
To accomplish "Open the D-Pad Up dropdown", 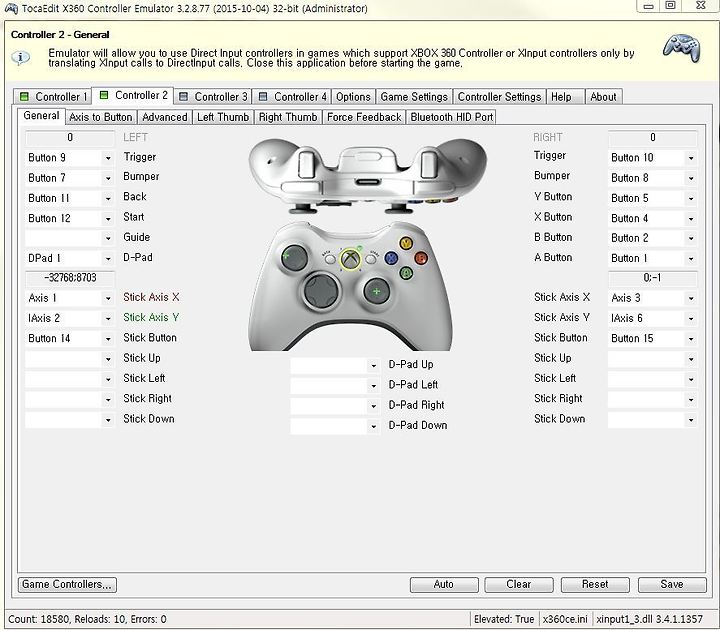I will coord(335,366).
